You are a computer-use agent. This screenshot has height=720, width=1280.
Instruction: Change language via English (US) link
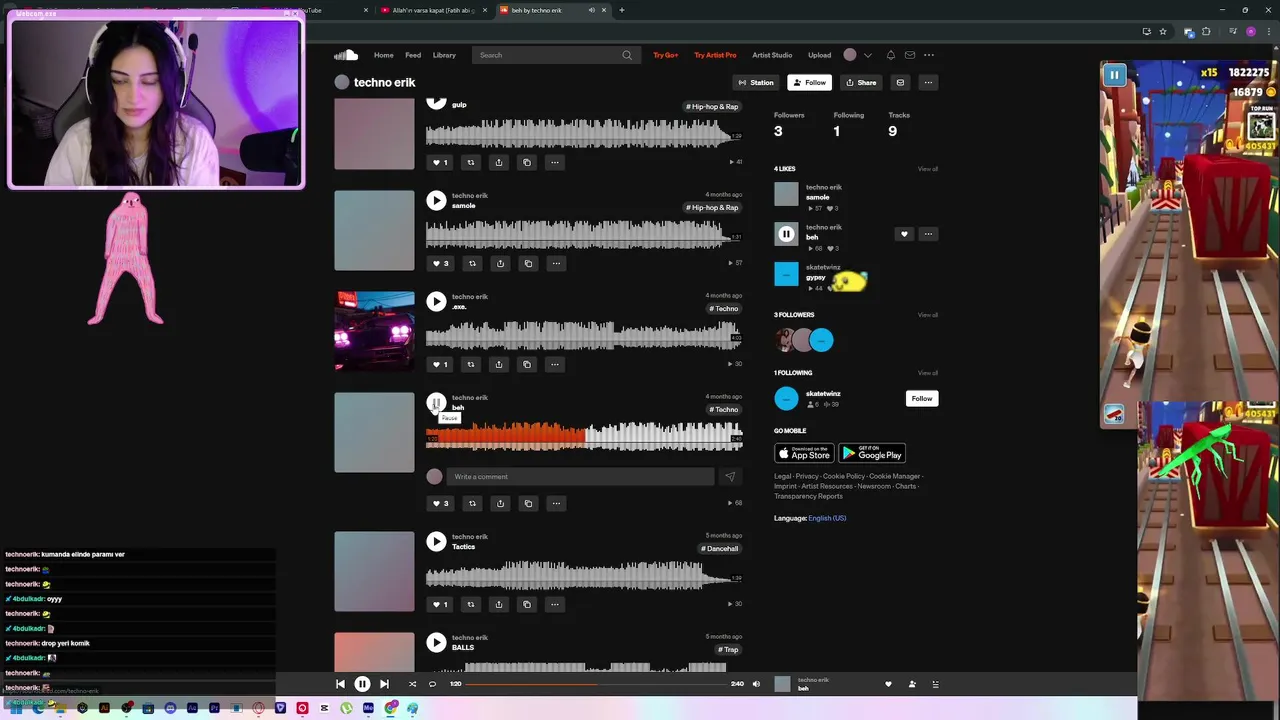827,518
